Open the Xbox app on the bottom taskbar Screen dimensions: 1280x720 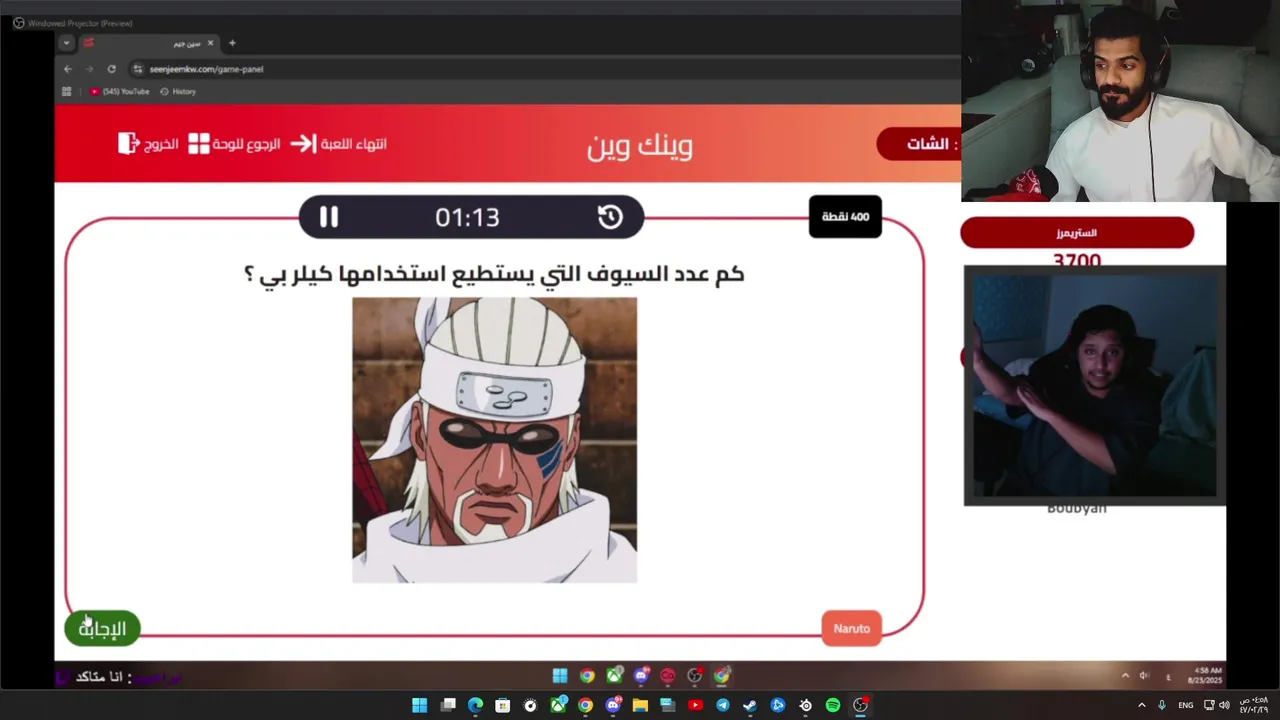click(x=558, y=705)
